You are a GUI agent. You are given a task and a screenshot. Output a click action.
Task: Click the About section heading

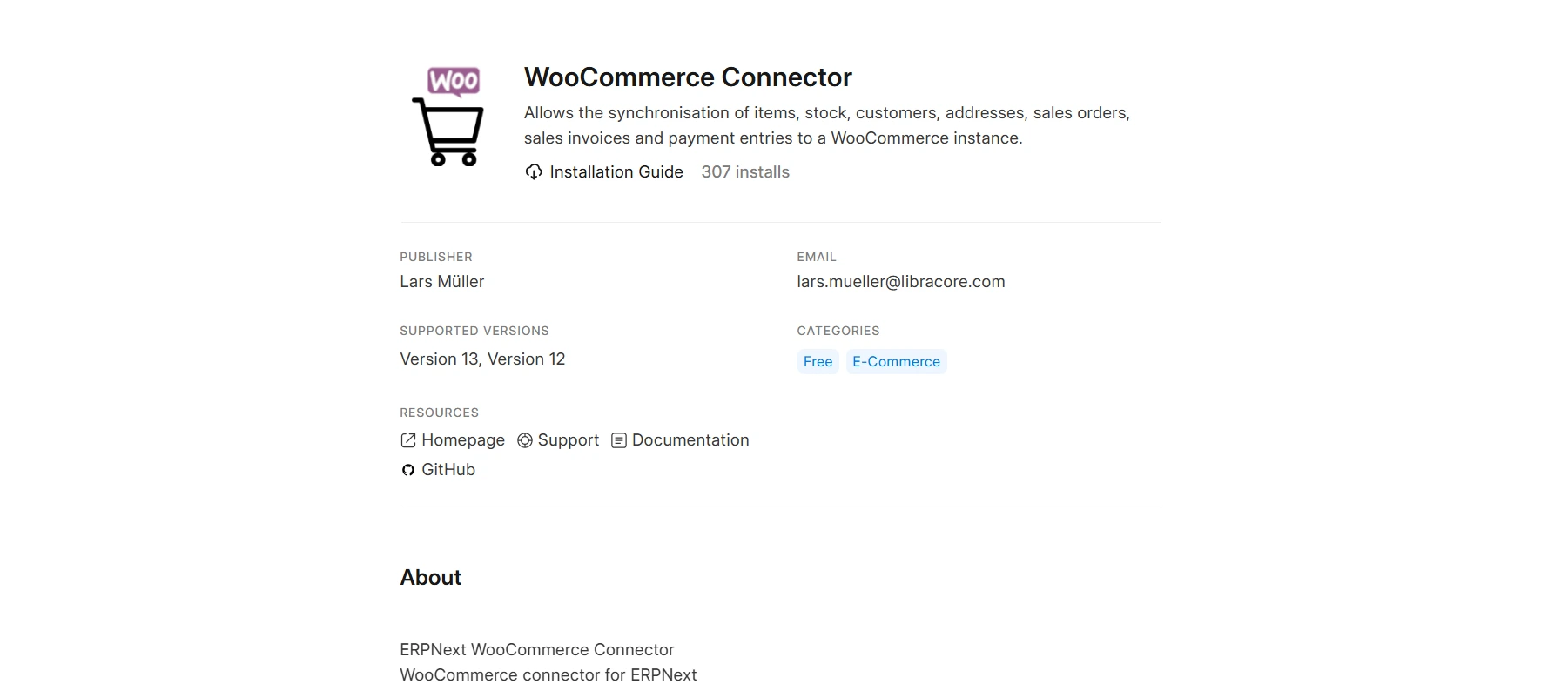(430, 578)
